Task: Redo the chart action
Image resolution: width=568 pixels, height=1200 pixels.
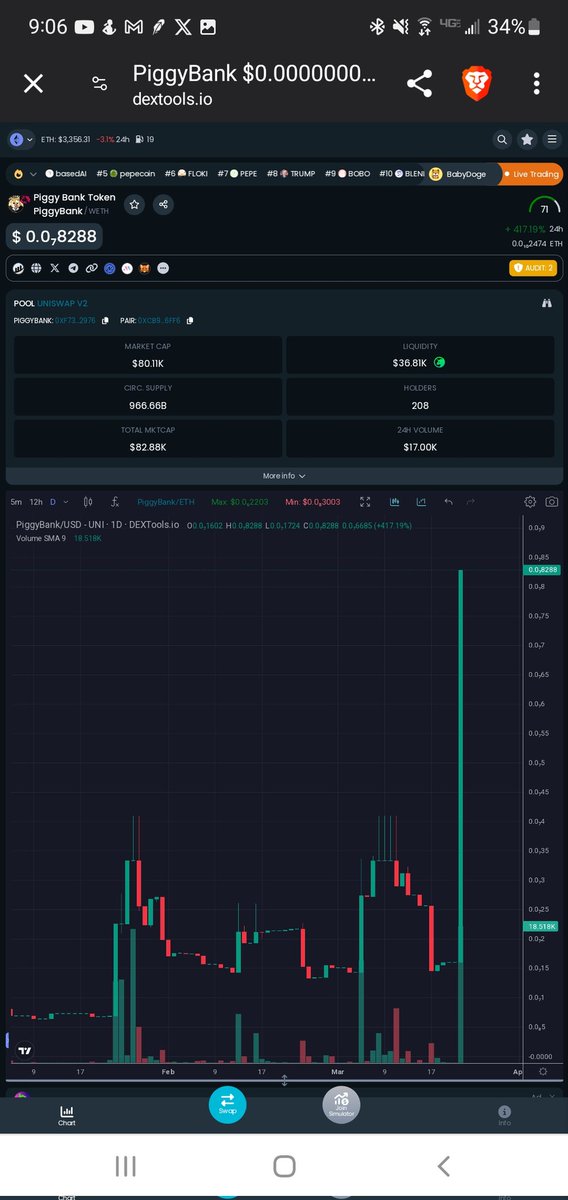Action: [x=473, y=502]
